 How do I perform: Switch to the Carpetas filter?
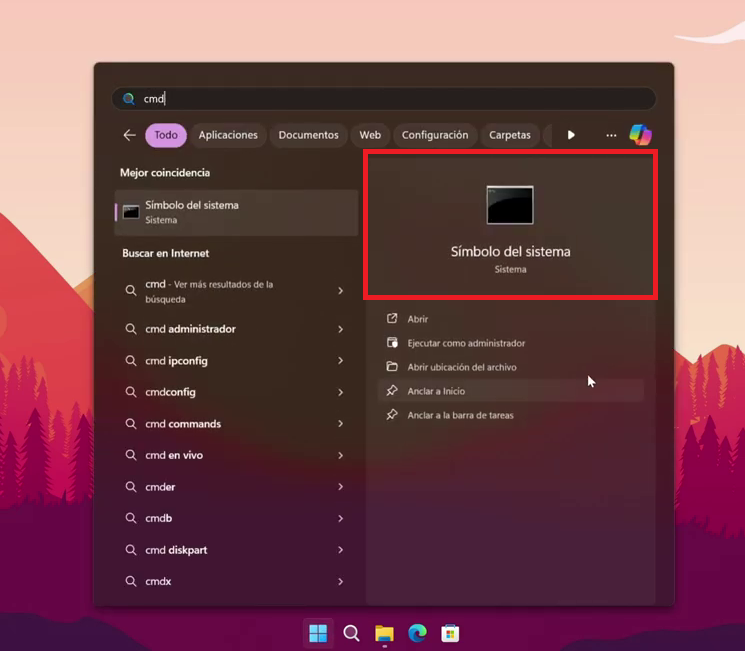click(510, 135)
